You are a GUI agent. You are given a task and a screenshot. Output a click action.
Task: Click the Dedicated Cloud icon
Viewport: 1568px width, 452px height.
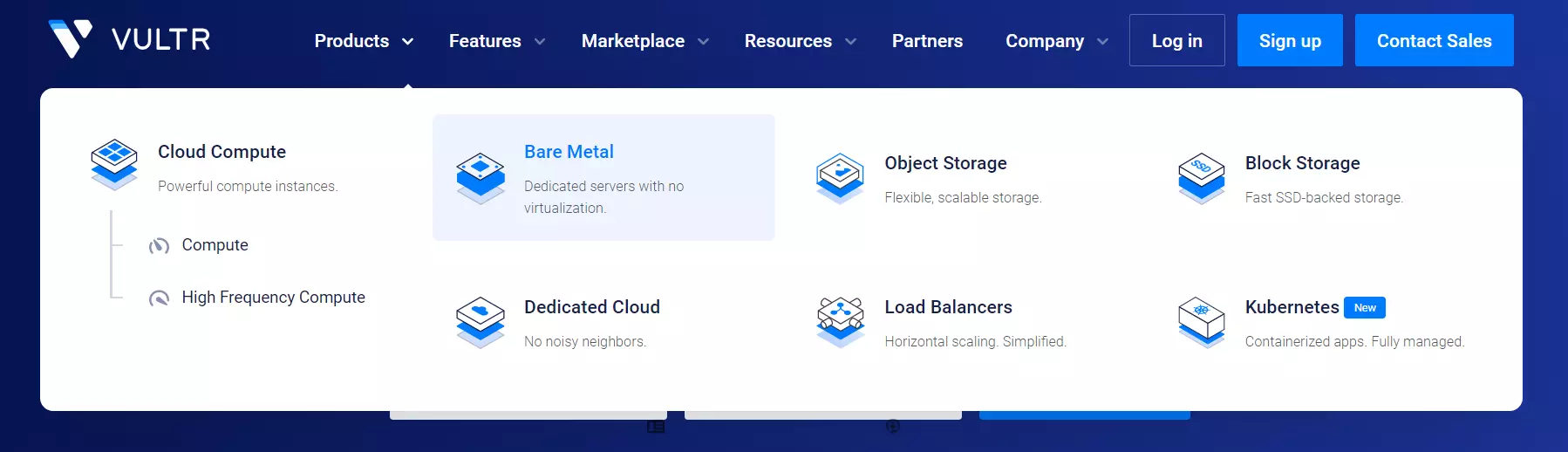click(x=481, y=321)
